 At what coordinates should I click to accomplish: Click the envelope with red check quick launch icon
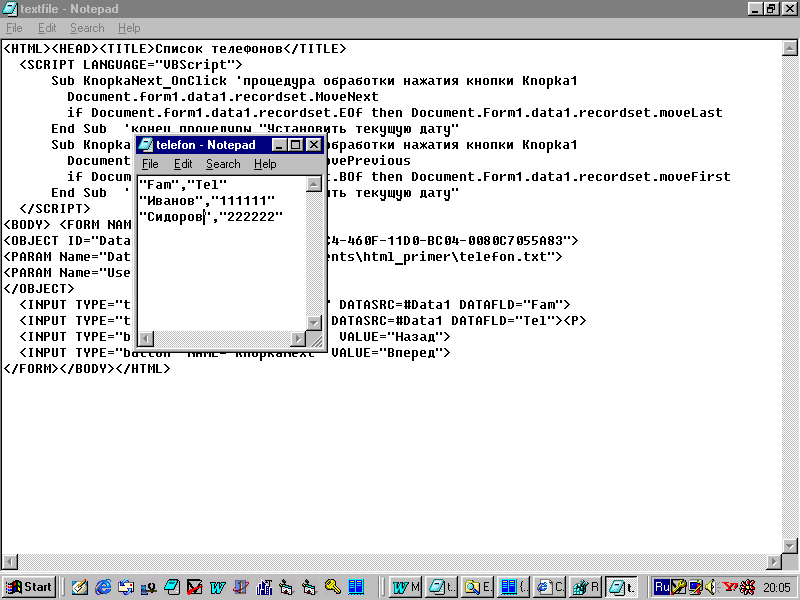tap(194, 587)
